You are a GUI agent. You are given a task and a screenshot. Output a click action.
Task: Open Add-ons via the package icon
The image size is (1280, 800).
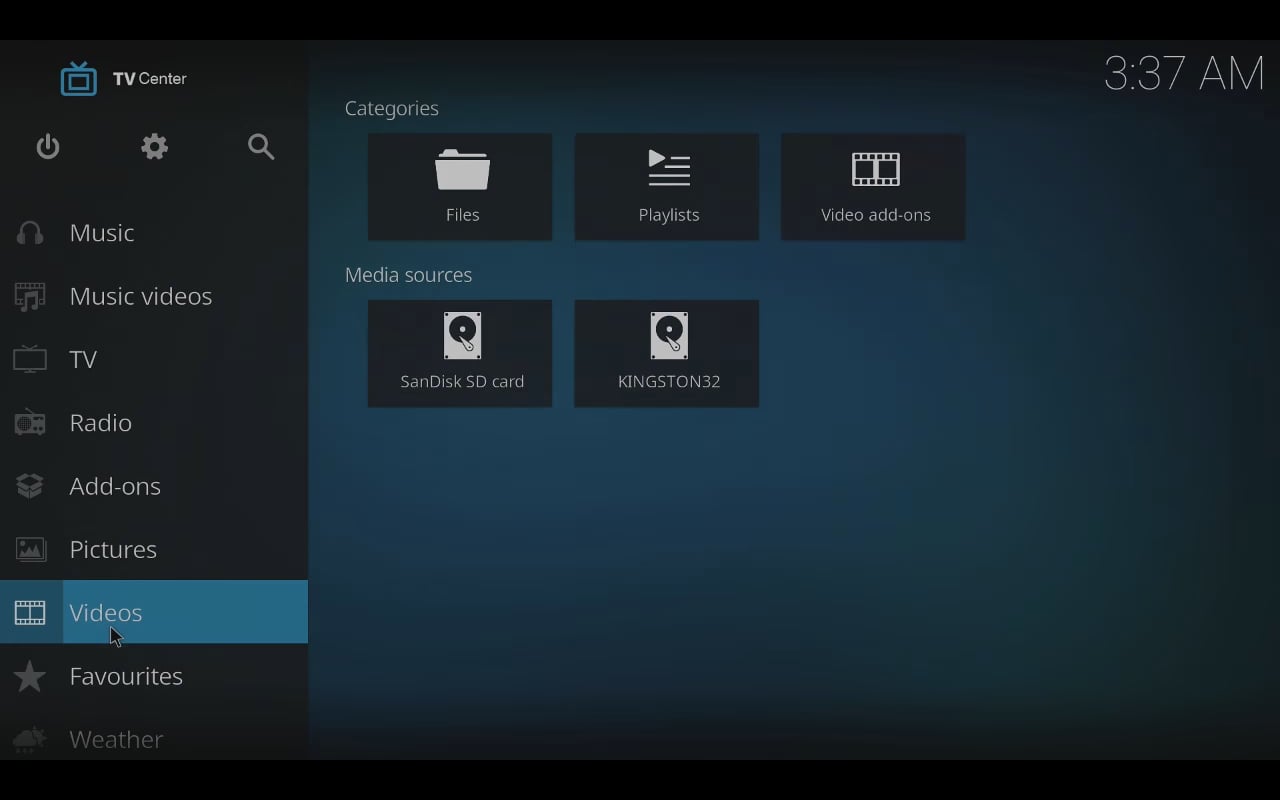(x=30, y=486)
